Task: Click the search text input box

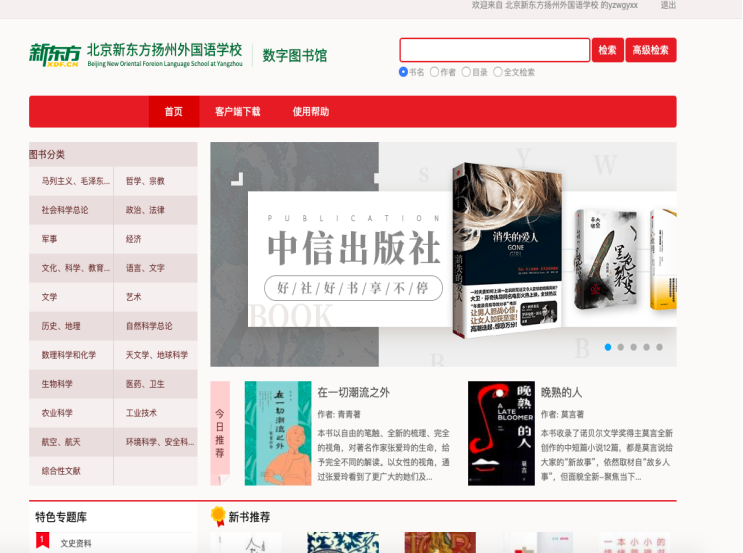Action: click(495, 50)
